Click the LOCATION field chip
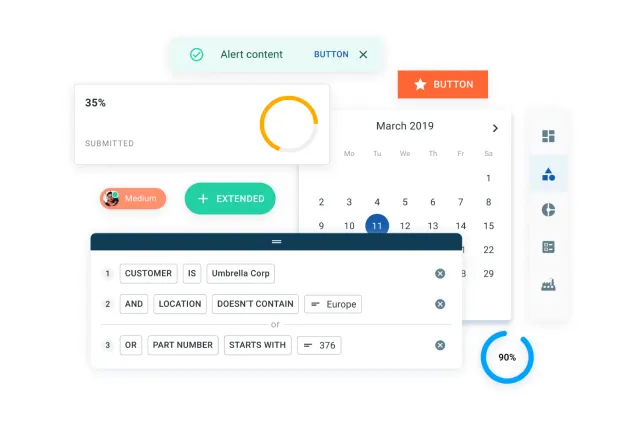The height and width of the screenshot is (427, 640). 180,304
